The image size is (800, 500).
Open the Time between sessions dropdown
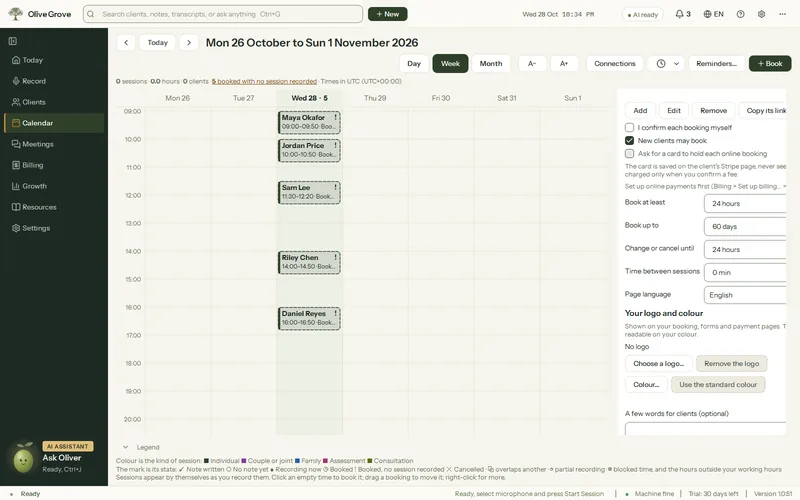pos(745,272)
